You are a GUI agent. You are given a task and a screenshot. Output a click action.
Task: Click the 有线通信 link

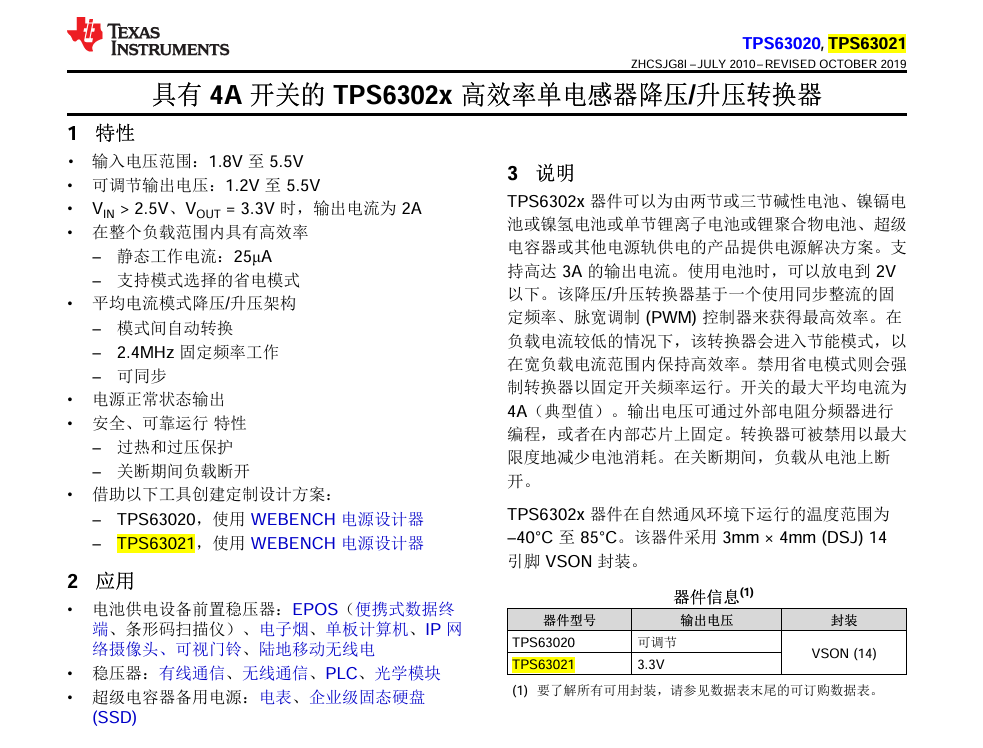(x=192, y=673)
